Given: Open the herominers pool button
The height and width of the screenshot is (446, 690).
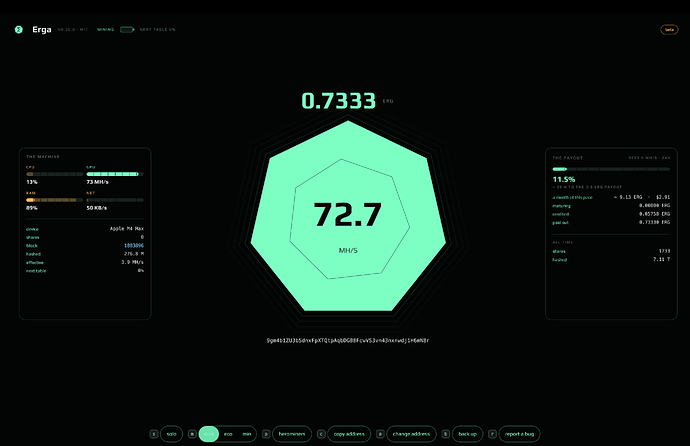Looking at the screenshot, I should 292,434.
